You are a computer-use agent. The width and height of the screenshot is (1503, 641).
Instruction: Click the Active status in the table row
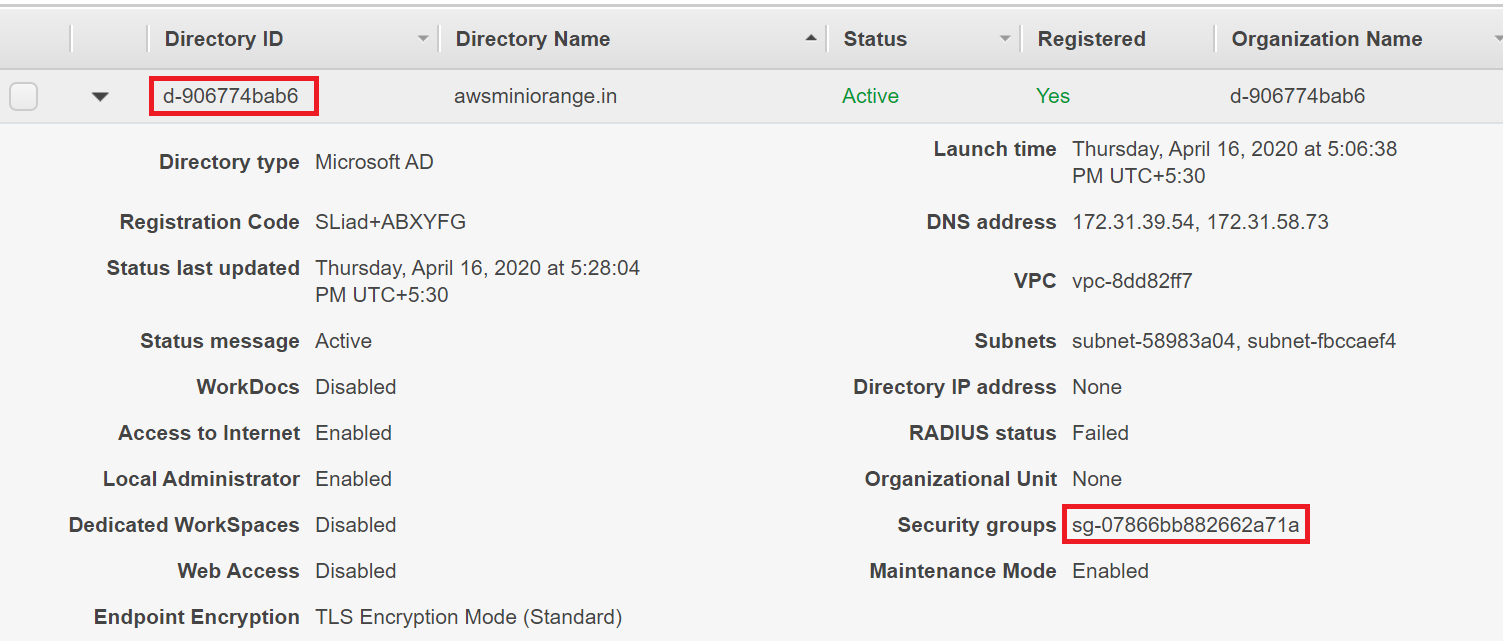[x=869, y=95]
